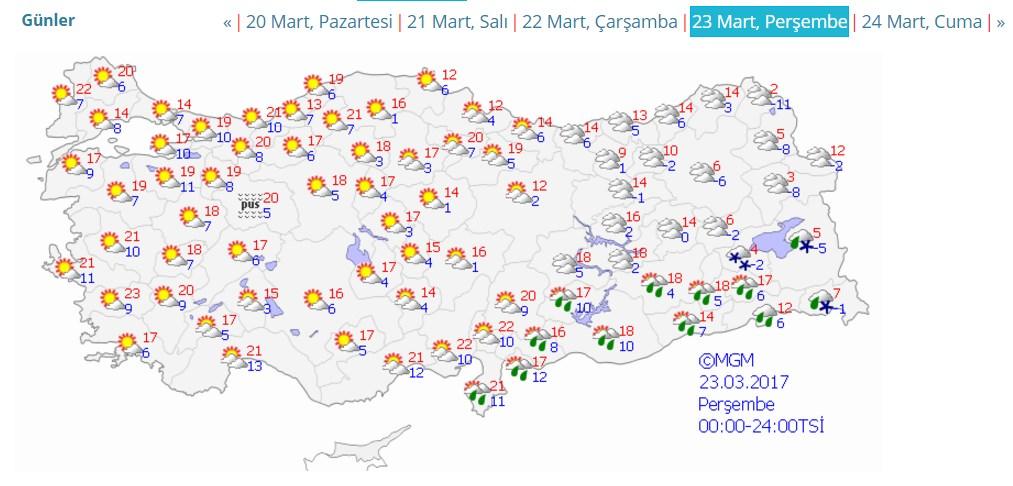Image resolution: width=1013 pixels, height=486 pixels.
Task: Open the sunny station showing 21/13
Action: [x=235, y=357]
